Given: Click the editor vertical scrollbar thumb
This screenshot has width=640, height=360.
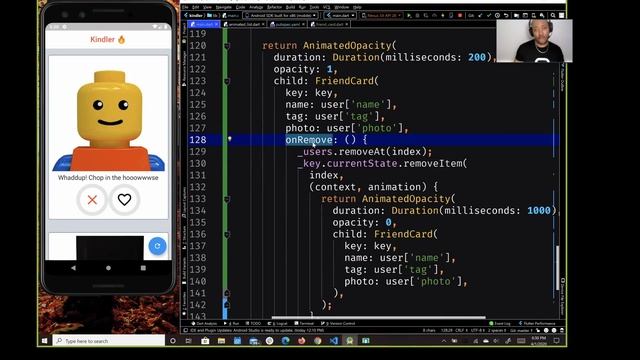Looking at the screenshot, I should pos(558,267).
